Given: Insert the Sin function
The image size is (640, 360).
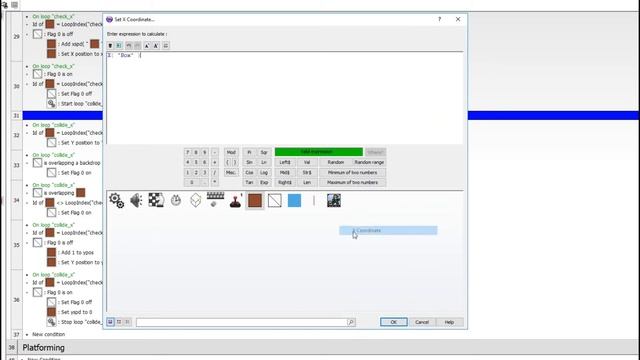Looking at the screenshot, I should (249, 162).
